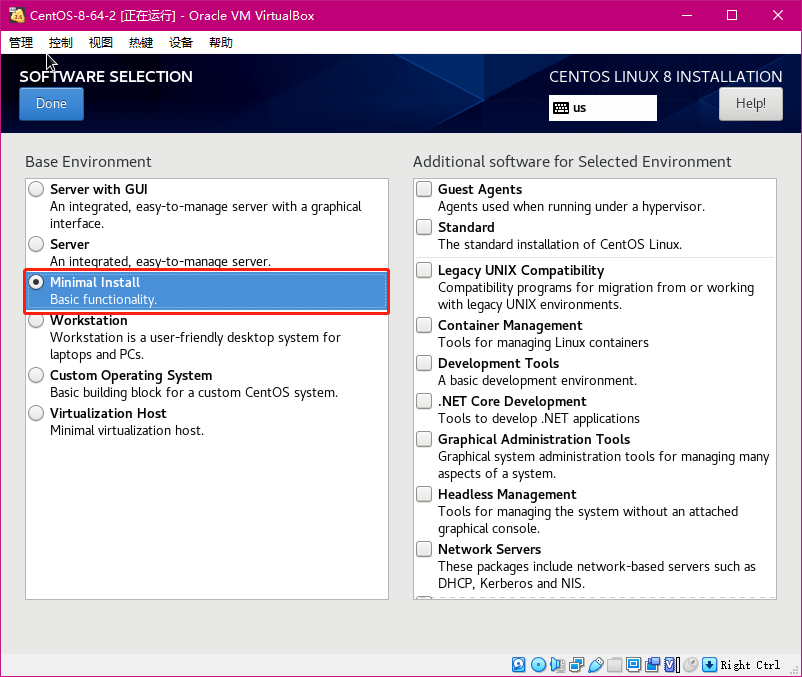
Task: Choose Custom Operating System option
Action: [36, 375]
